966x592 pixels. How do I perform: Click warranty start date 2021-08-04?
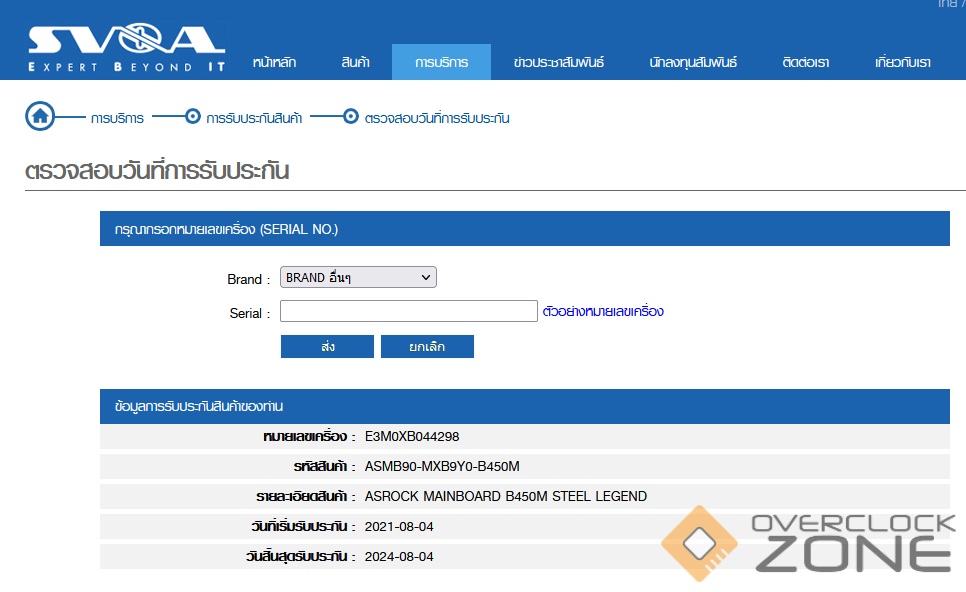click(x=399, y=527)
